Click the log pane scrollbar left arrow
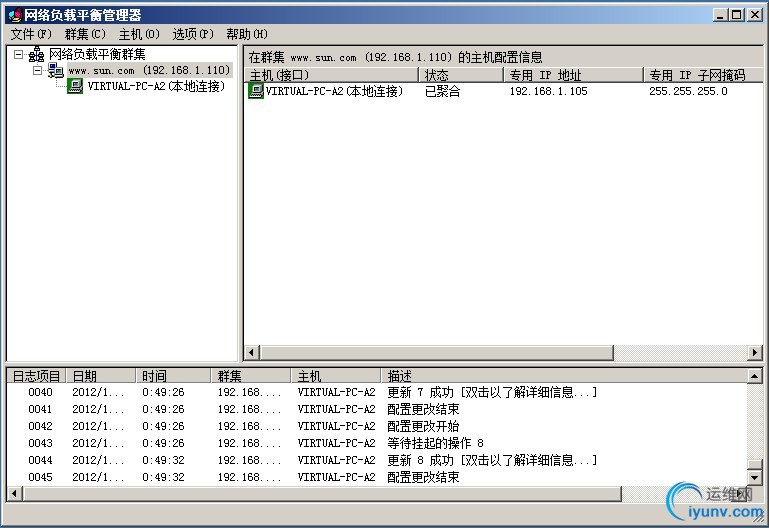The height and width of the screenshot is (528, 769). (x=14, y=494)
